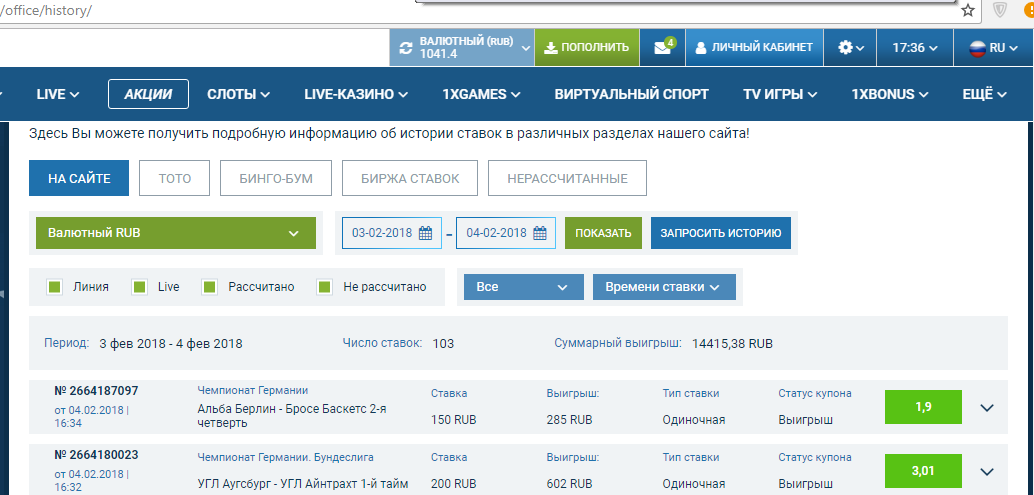Click the 03-02-2018 start date field

(x=383, y=233)
